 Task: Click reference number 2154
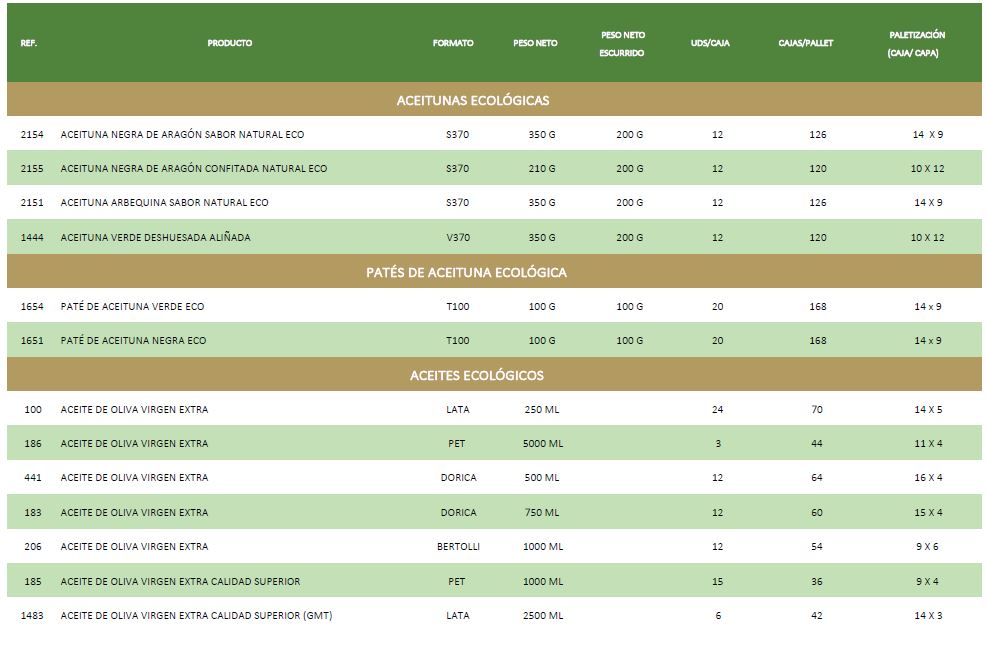point(32,134)
